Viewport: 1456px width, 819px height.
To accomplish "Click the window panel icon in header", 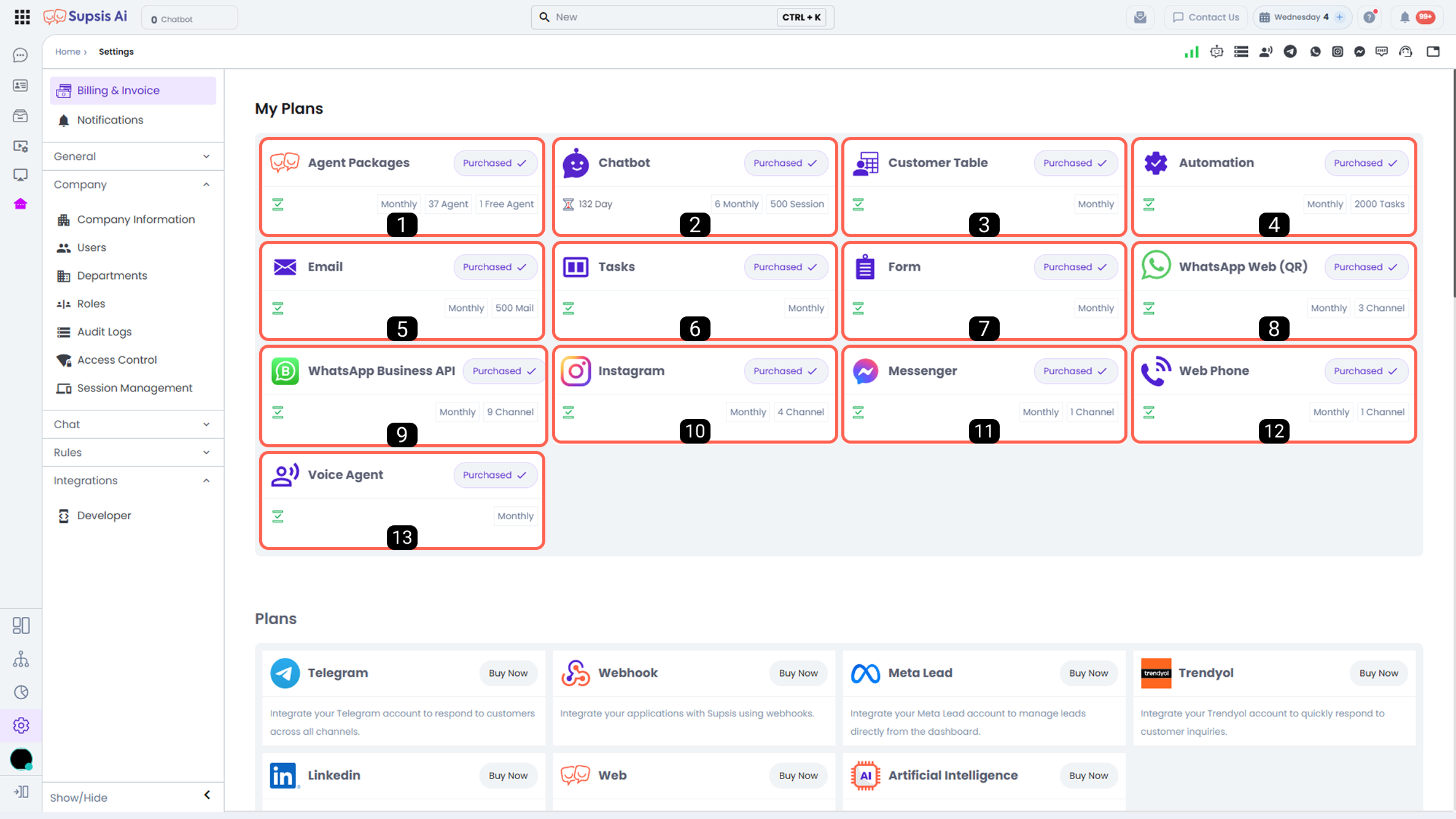I will pos(1433,52).
